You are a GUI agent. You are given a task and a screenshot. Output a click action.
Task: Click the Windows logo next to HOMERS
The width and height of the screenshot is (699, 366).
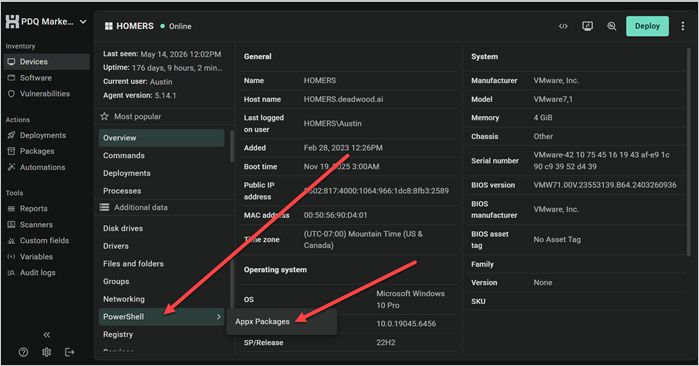108,26
